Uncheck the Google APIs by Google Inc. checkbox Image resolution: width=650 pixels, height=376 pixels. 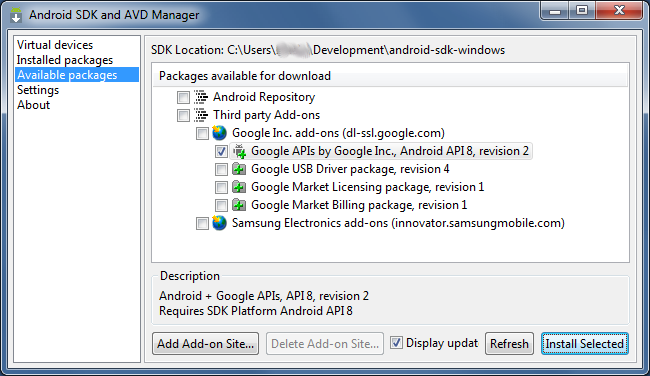click(221, 151)
